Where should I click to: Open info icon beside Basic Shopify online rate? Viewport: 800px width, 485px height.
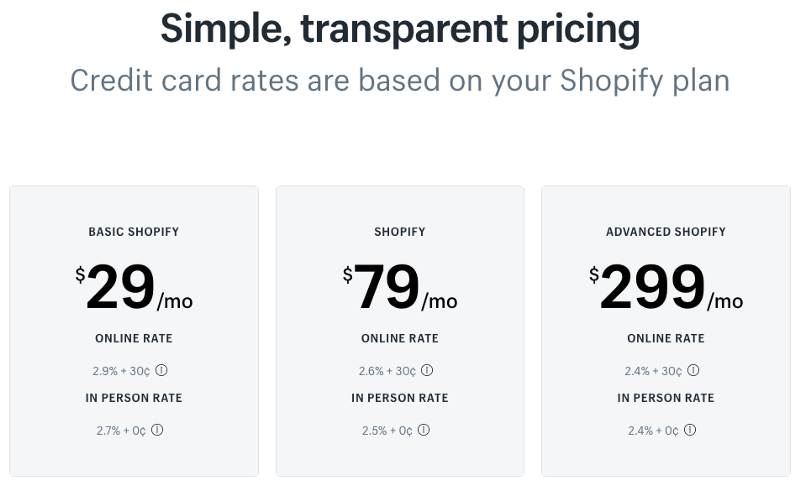(162, 370)
